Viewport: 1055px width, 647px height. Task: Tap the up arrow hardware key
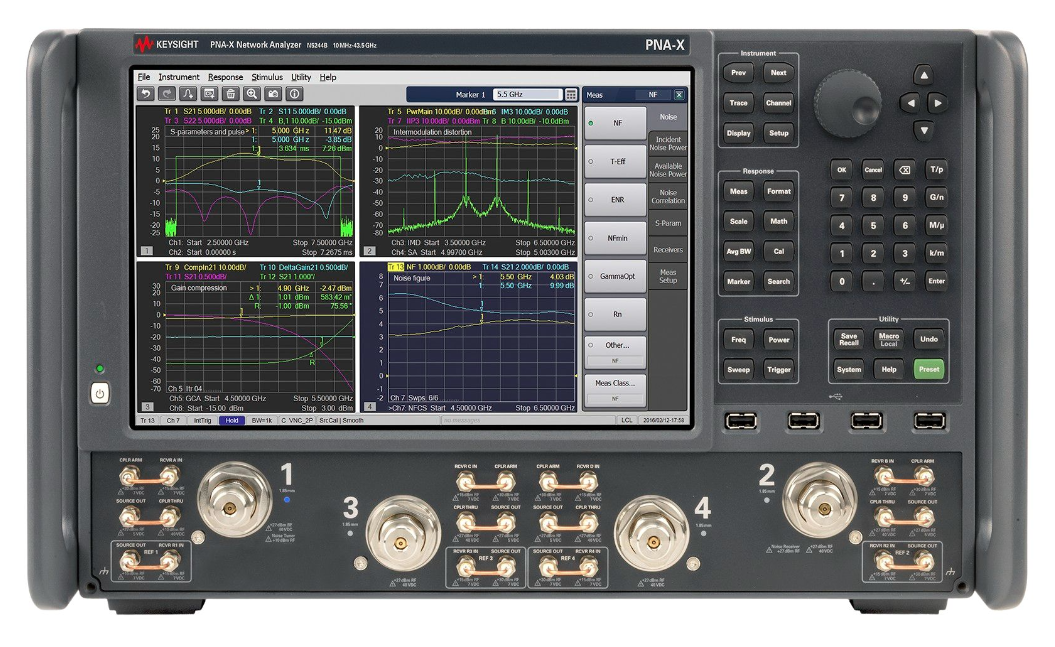tap(924, 75)
